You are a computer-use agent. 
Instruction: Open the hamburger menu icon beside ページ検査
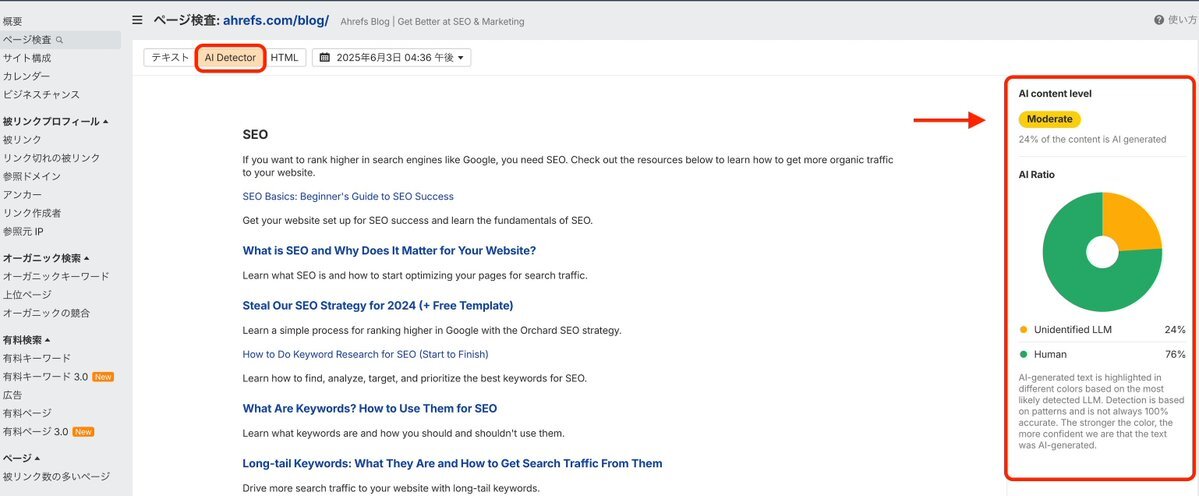pyautogui.click(x=137, y=21)
